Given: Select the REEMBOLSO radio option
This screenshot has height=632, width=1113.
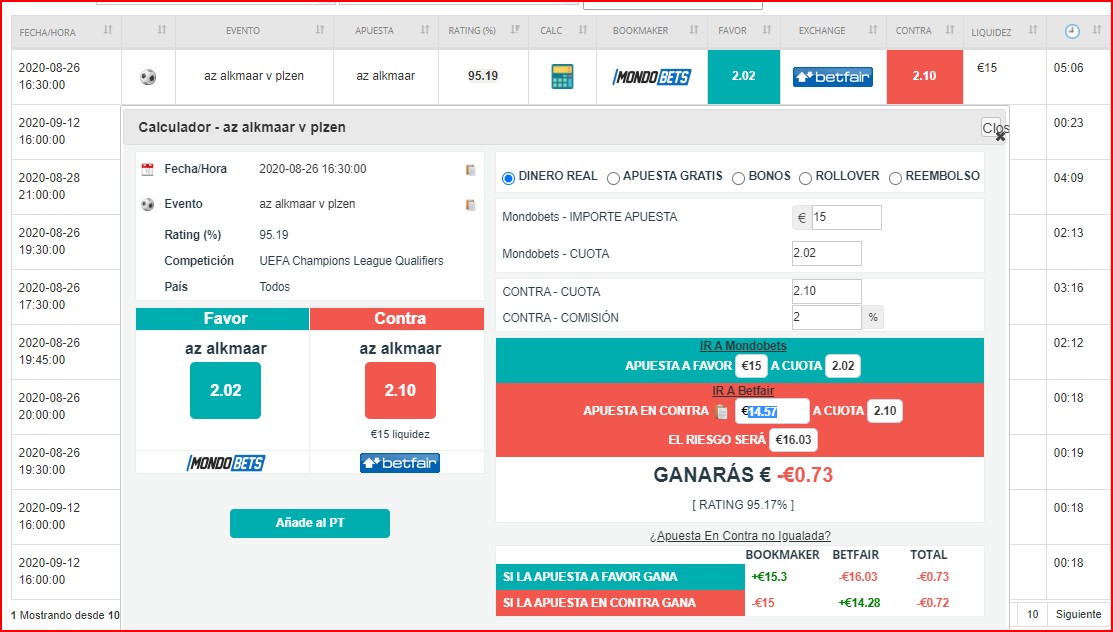Looking at the screenshot, I should (x=895, y=178).
